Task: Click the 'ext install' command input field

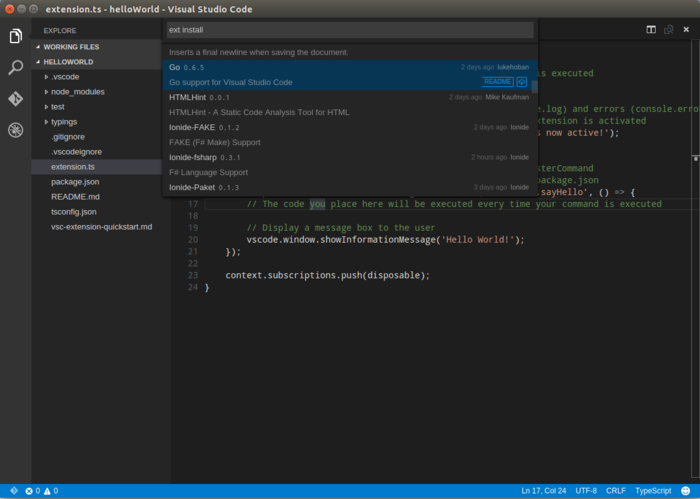Action: click(350, 30)
